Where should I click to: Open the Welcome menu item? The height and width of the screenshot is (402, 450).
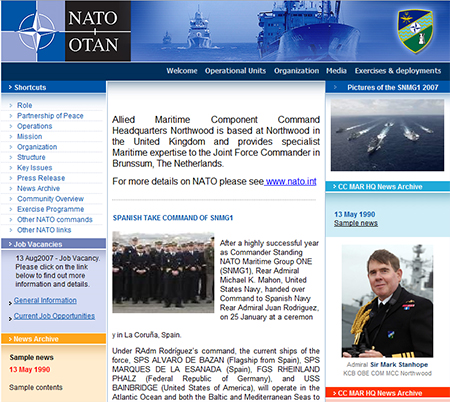(182, 71)
